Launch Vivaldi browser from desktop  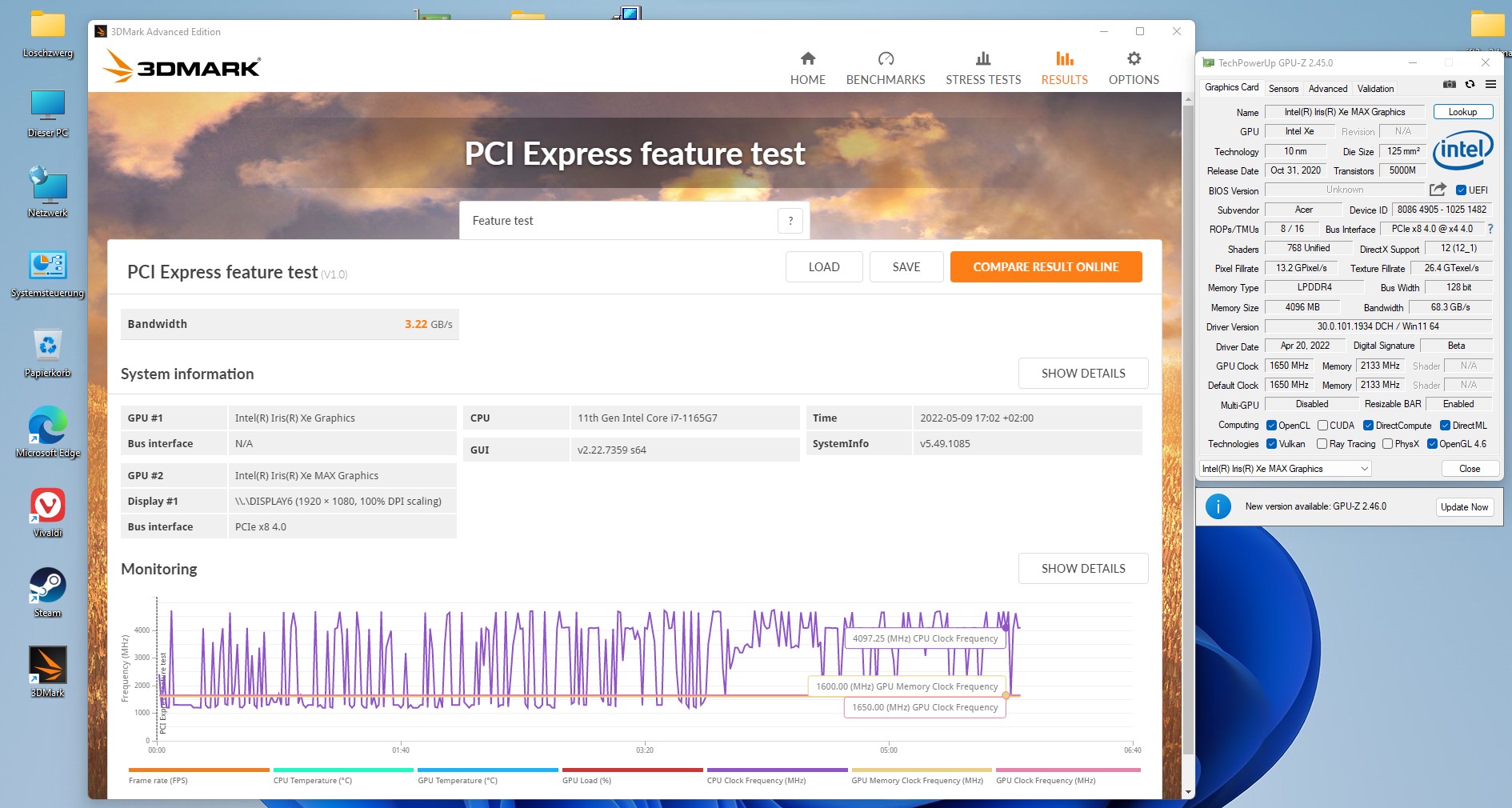(x=48, y=513)
